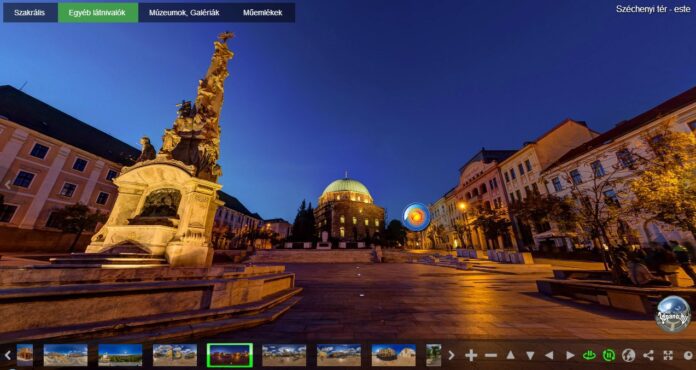Show previous thumbnails with the left chevron

[x=8, y=355]
